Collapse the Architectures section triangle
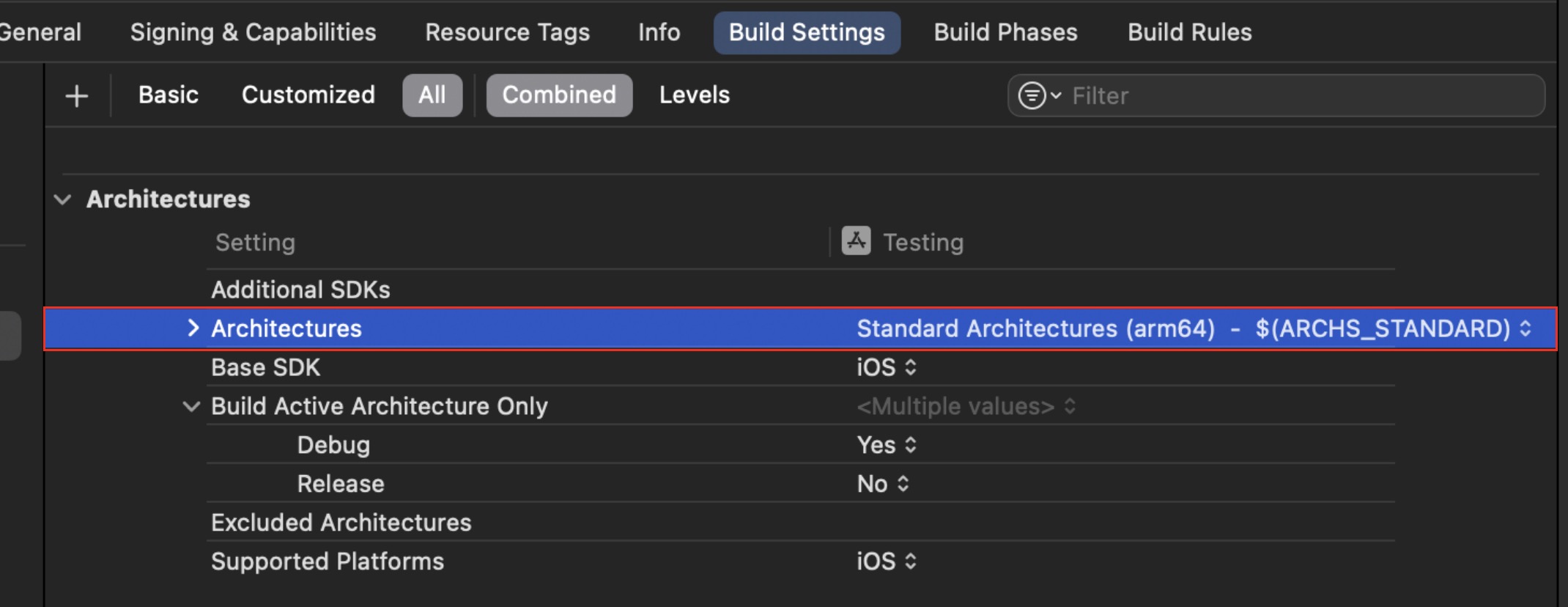This screenshot has height=607, width=1568. pos(62,199)
